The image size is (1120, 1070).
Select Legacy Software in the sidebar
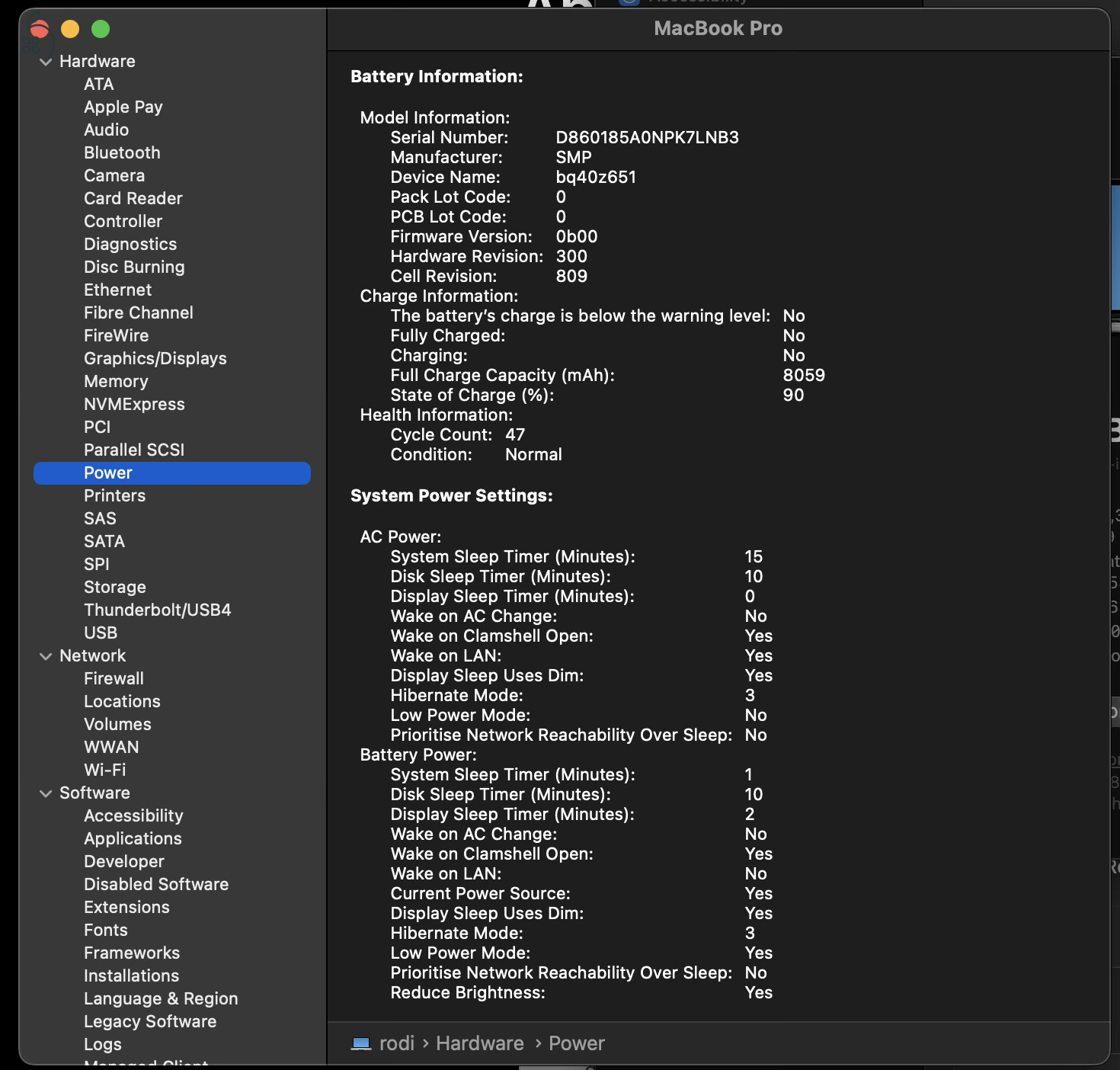pos(150,1021)
